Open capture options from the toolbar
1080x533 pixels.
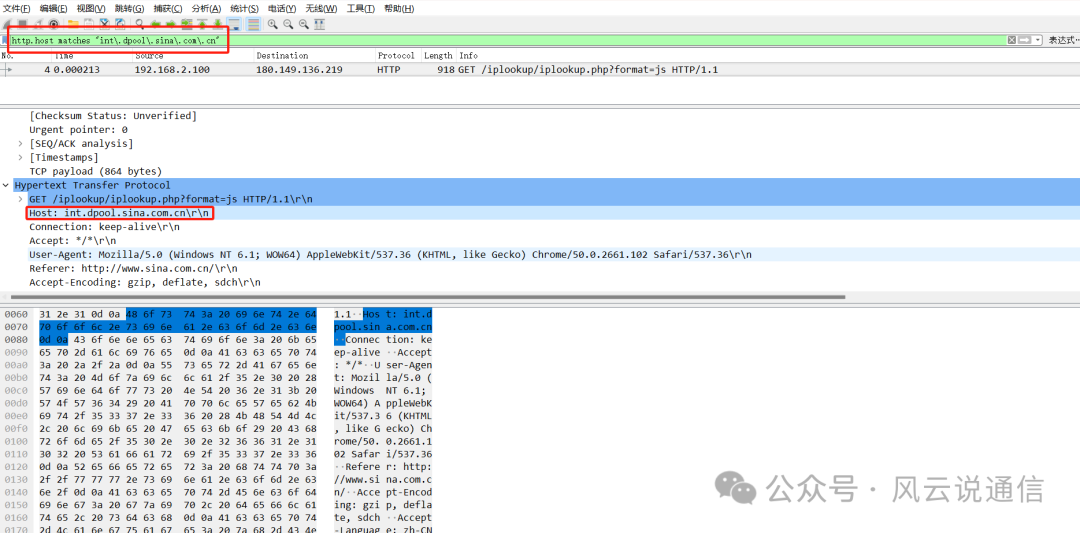tap(54, 23)
